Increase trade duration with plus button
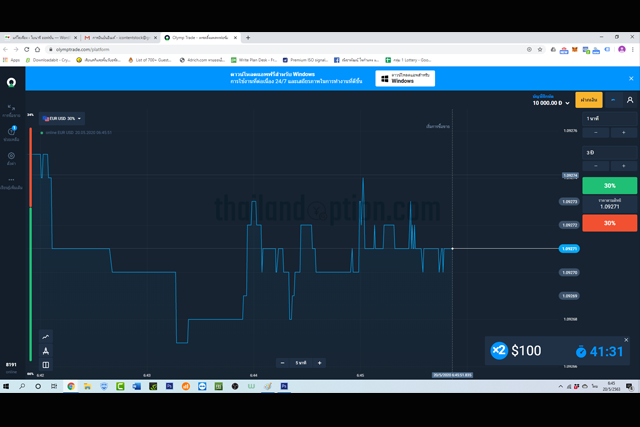The height and width of the screenshot is (427, 640). 623,132
